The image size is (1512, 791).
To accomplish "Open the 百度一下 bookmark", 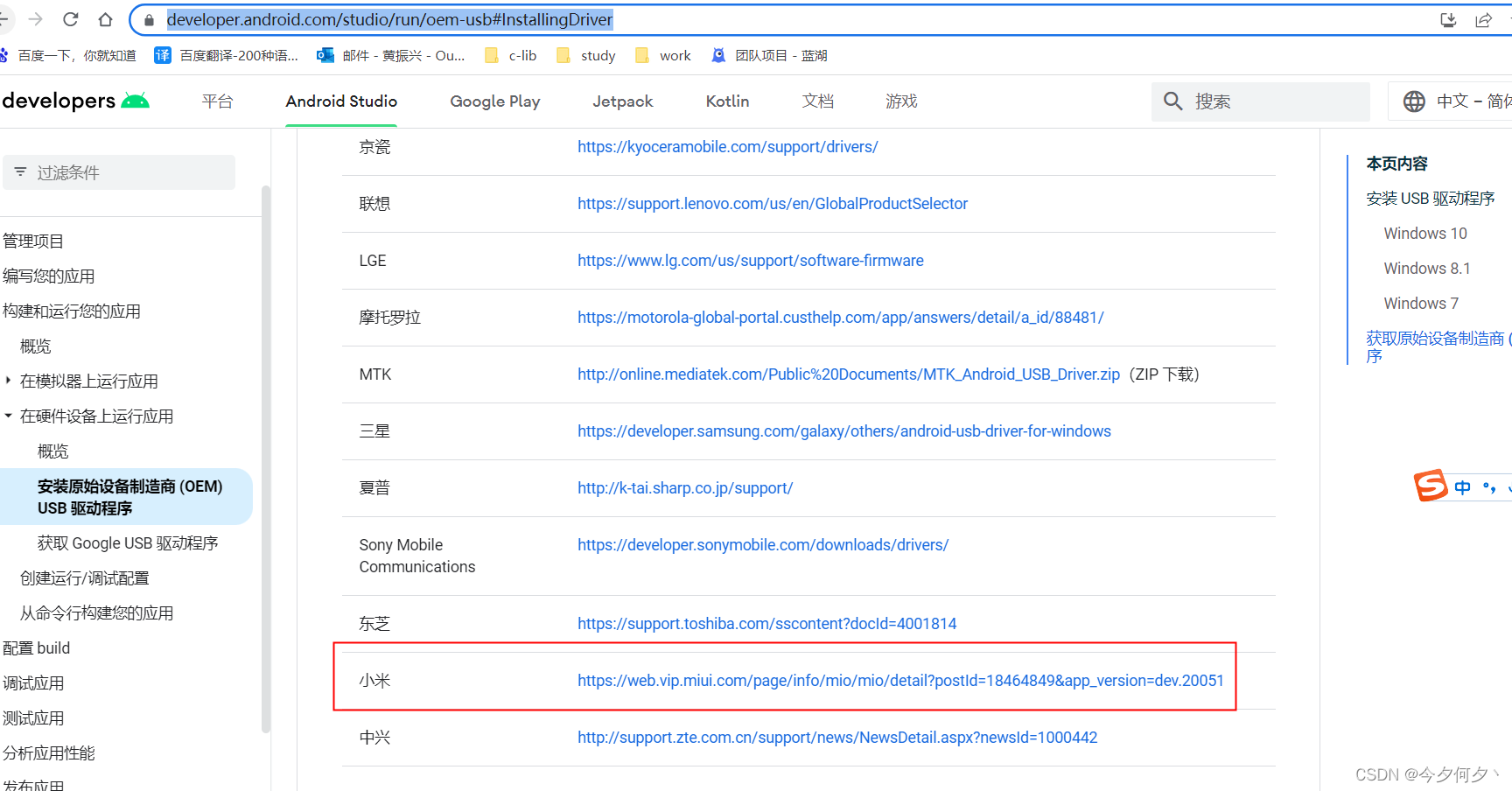I will point(69,55).
